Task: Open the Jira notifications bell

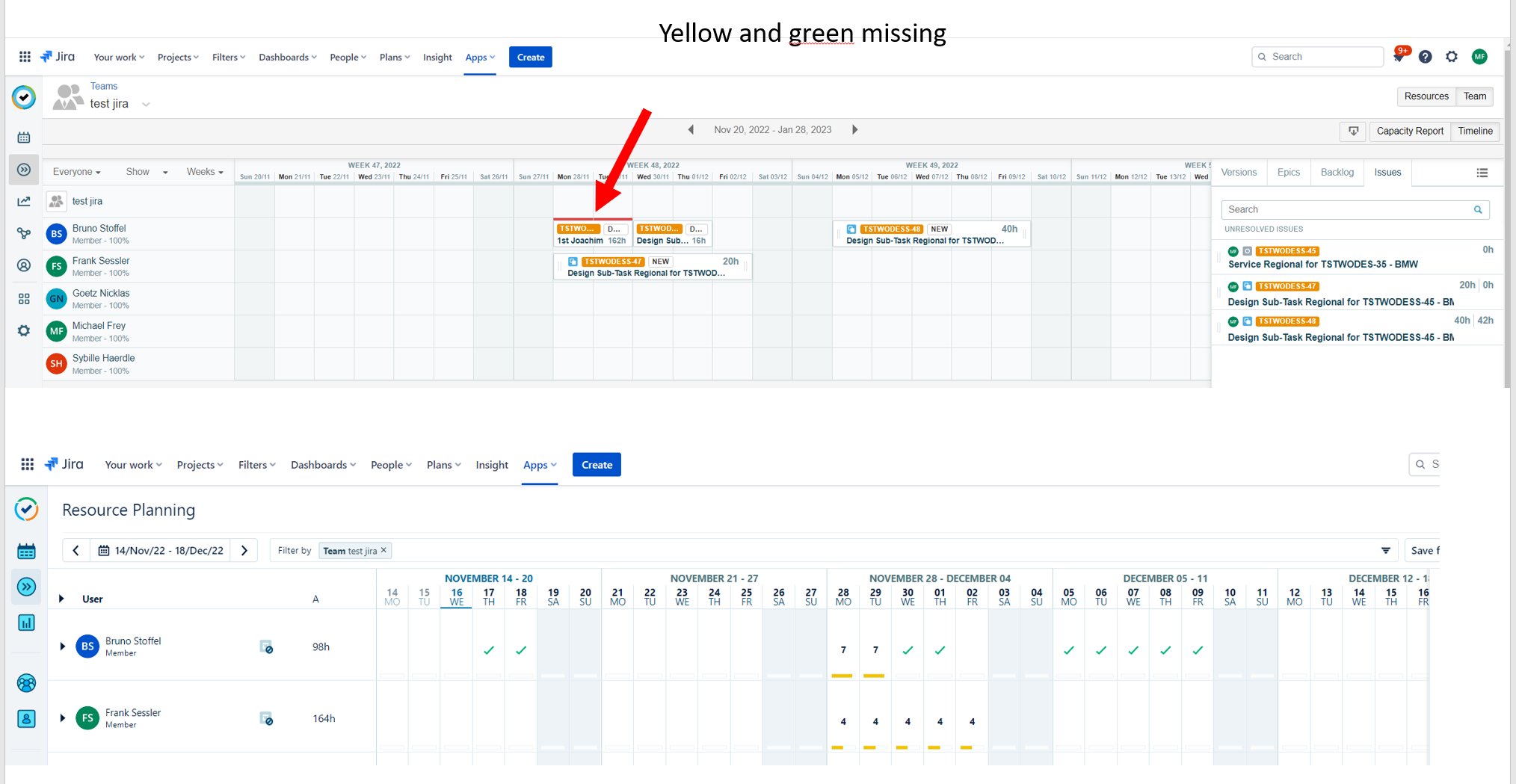Action: pos(1398,57)
